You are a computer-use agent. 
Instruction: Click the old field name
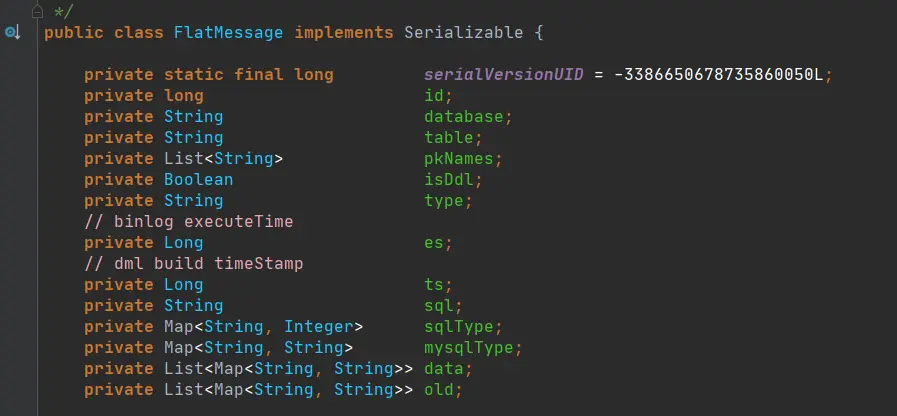(x=439, y=390)
